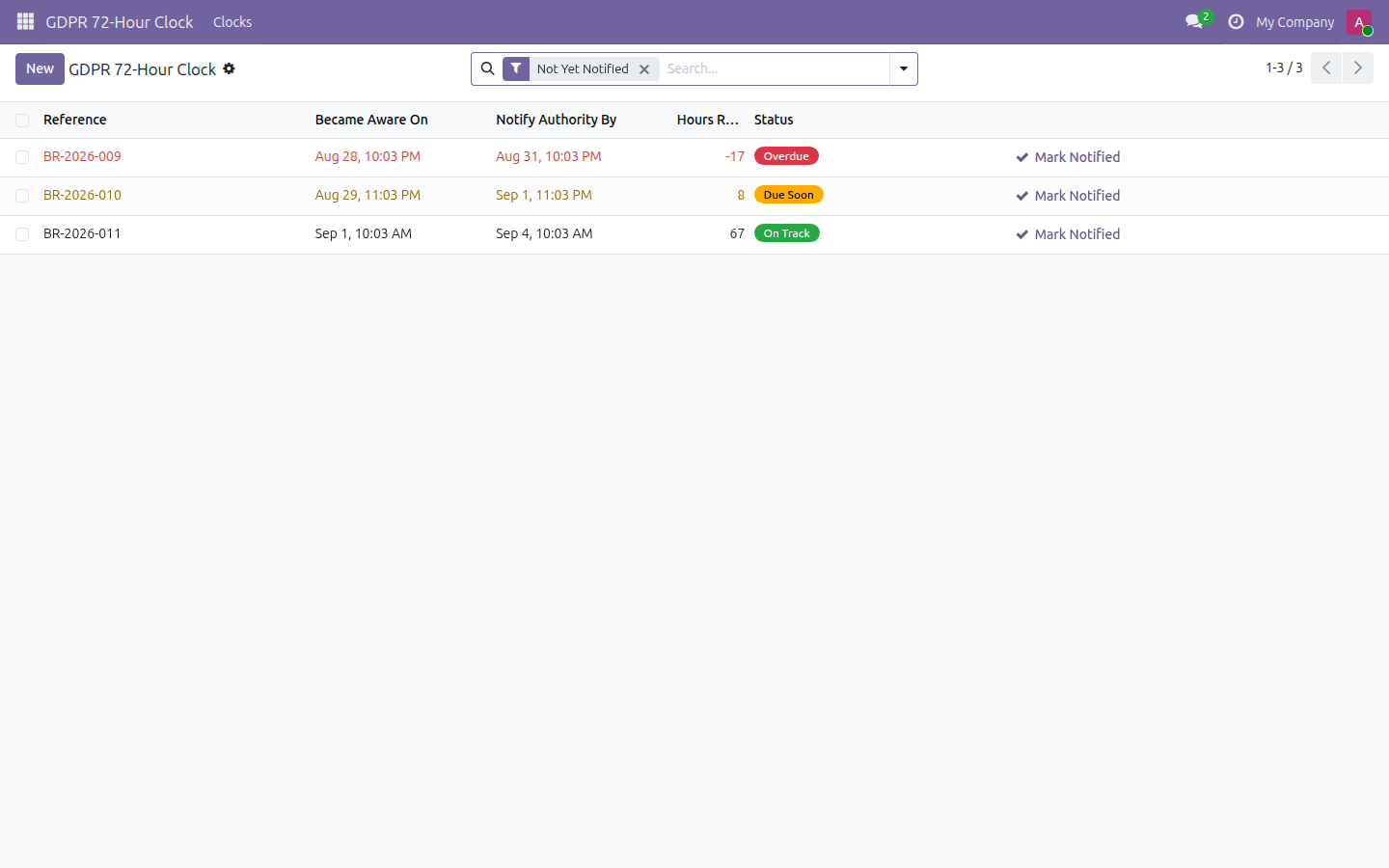
Task: Click the Overdue status badge
Action: coord(786,156)
